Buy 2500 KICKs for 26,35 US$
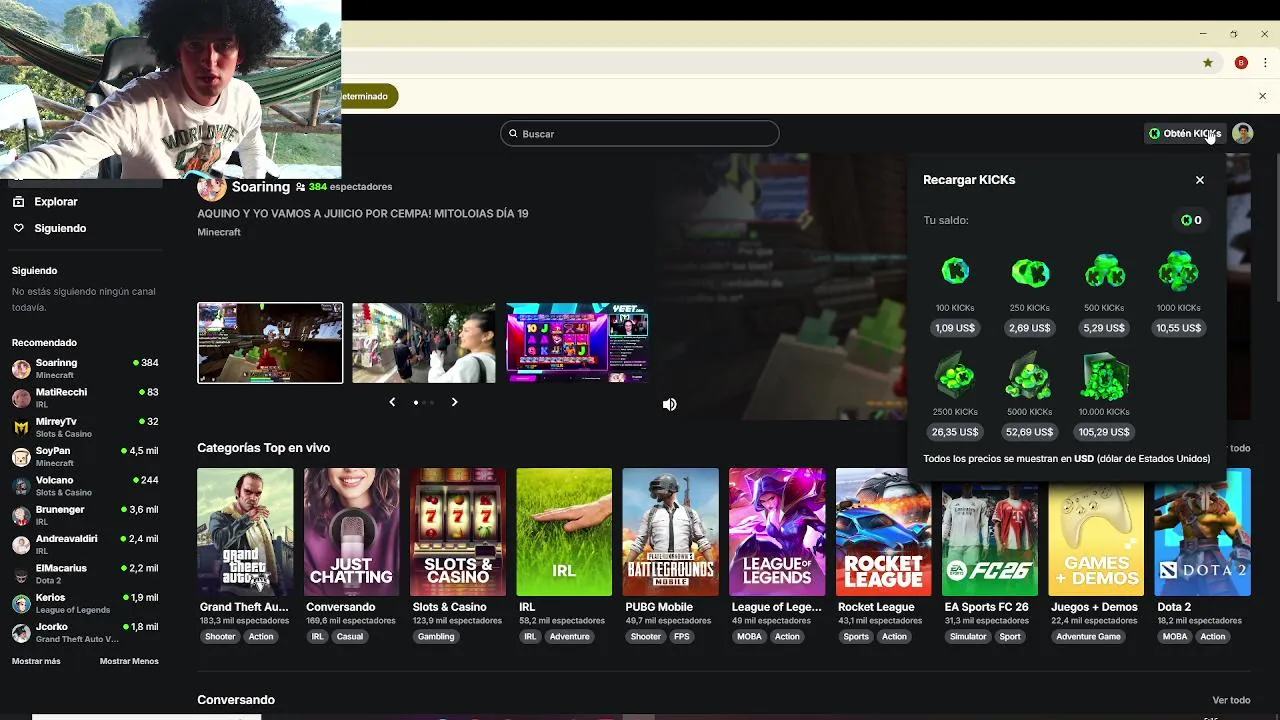 [x=955, y=432]
